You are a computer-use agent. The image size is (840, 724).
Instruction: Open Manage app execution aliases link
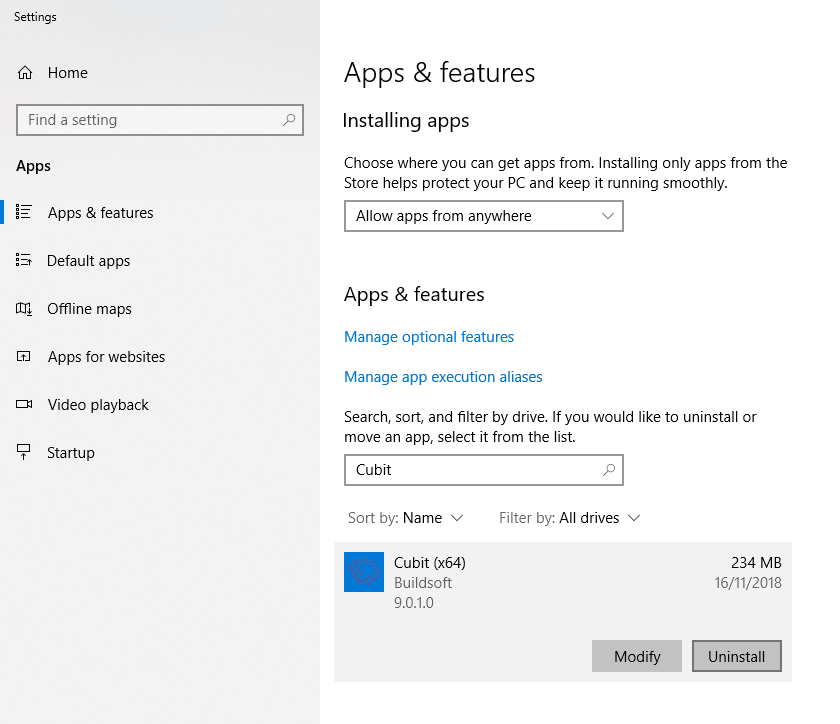pos(443,377)
